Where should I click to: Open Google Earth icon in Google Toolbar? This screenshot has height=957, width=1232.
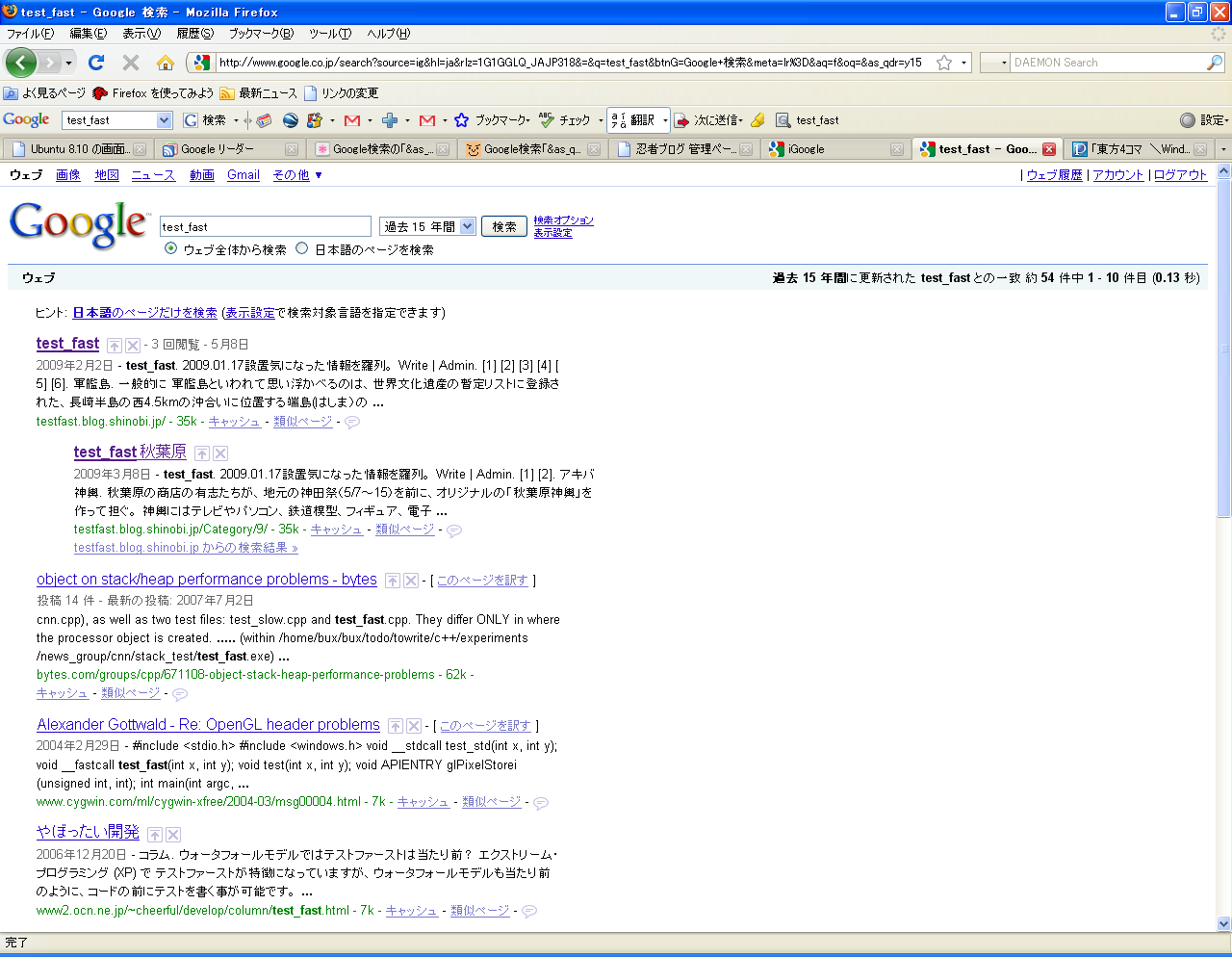click(290, 120)
